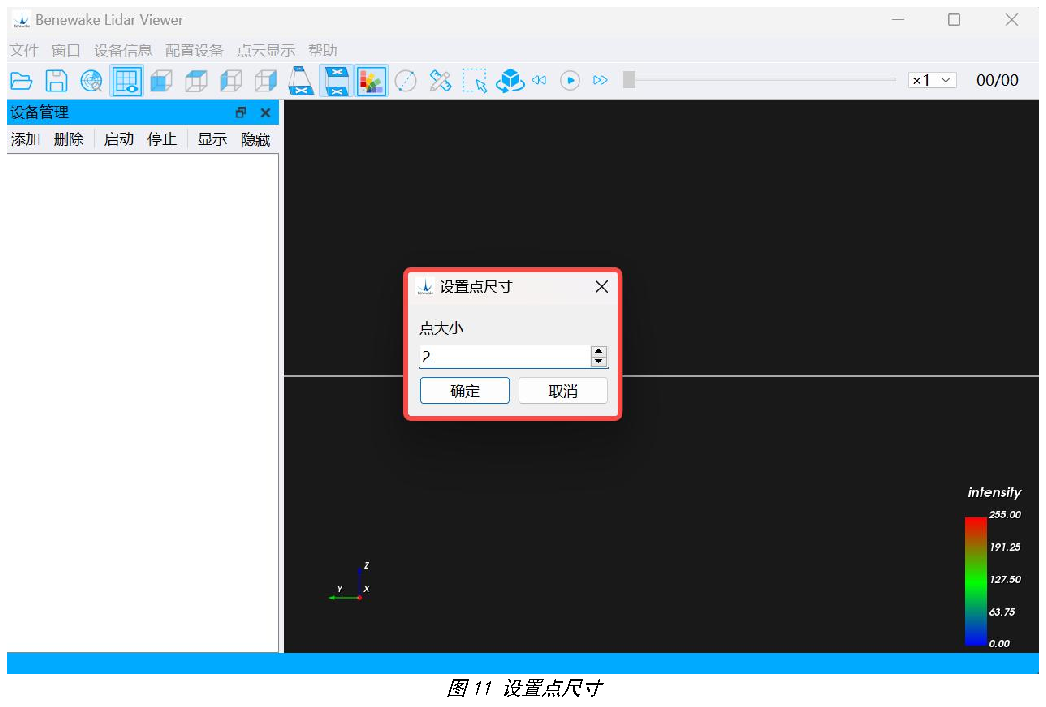Viewport: 1046px width, 707px height.
Task: Click the XYZ axis orientation widget
Action: [350, 583]
